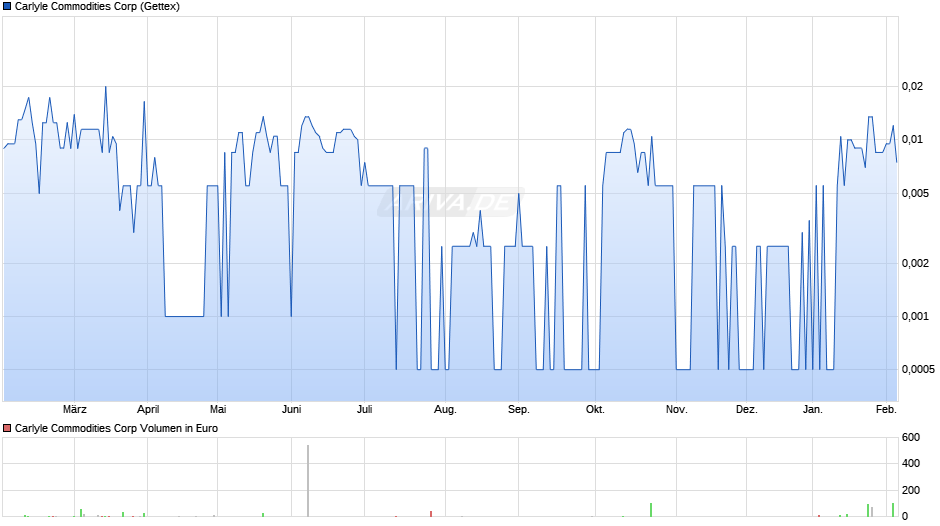Screen dimensions: 940x526
Task: Click the 0 volume axis label
Action: pyautogui.click(x=905, y=516)
